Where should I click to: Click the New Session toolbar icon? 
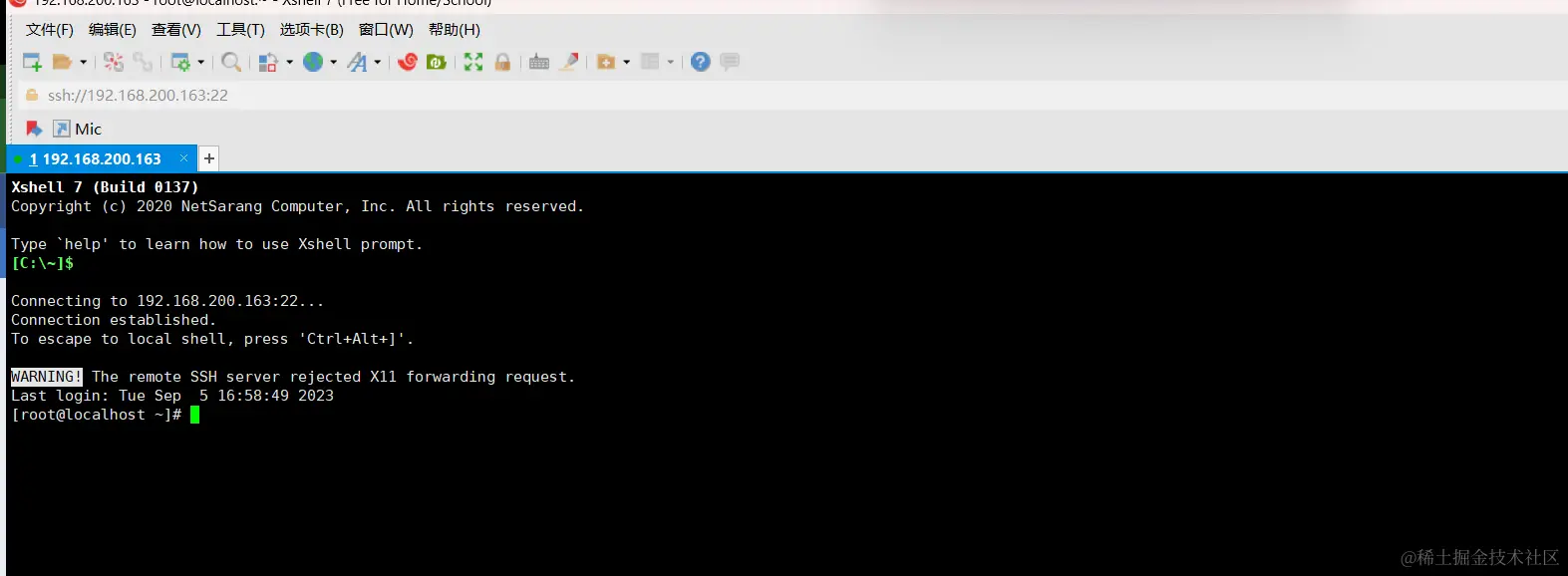tap(32, 62)
